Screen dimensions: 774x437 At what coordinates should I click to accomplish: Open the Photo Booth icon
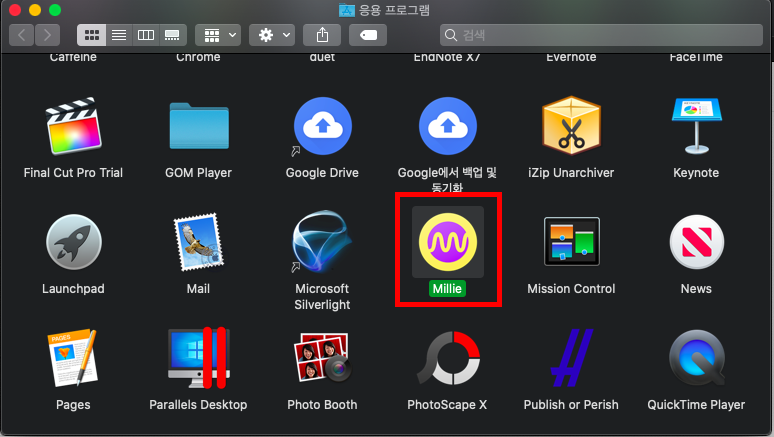(x=322, y=358)
